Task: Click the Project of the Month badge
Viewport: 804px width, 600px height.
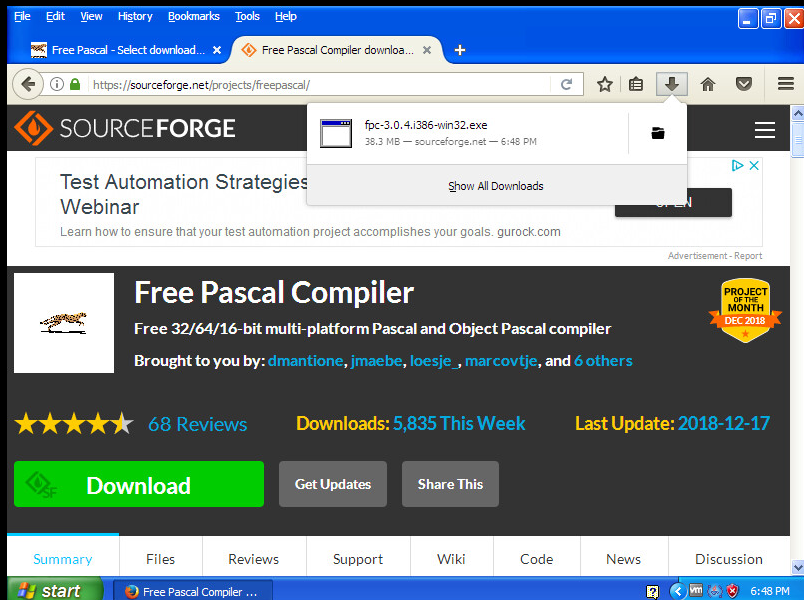Action: pyautogui.click(x=745, y=310)
